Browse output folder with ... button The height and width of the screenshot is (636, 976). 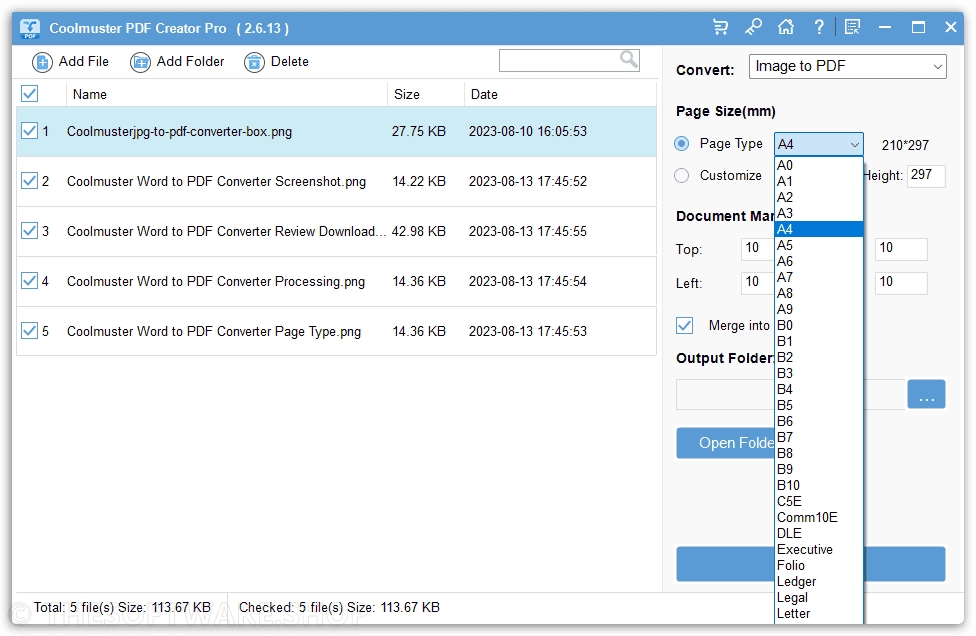926,394
